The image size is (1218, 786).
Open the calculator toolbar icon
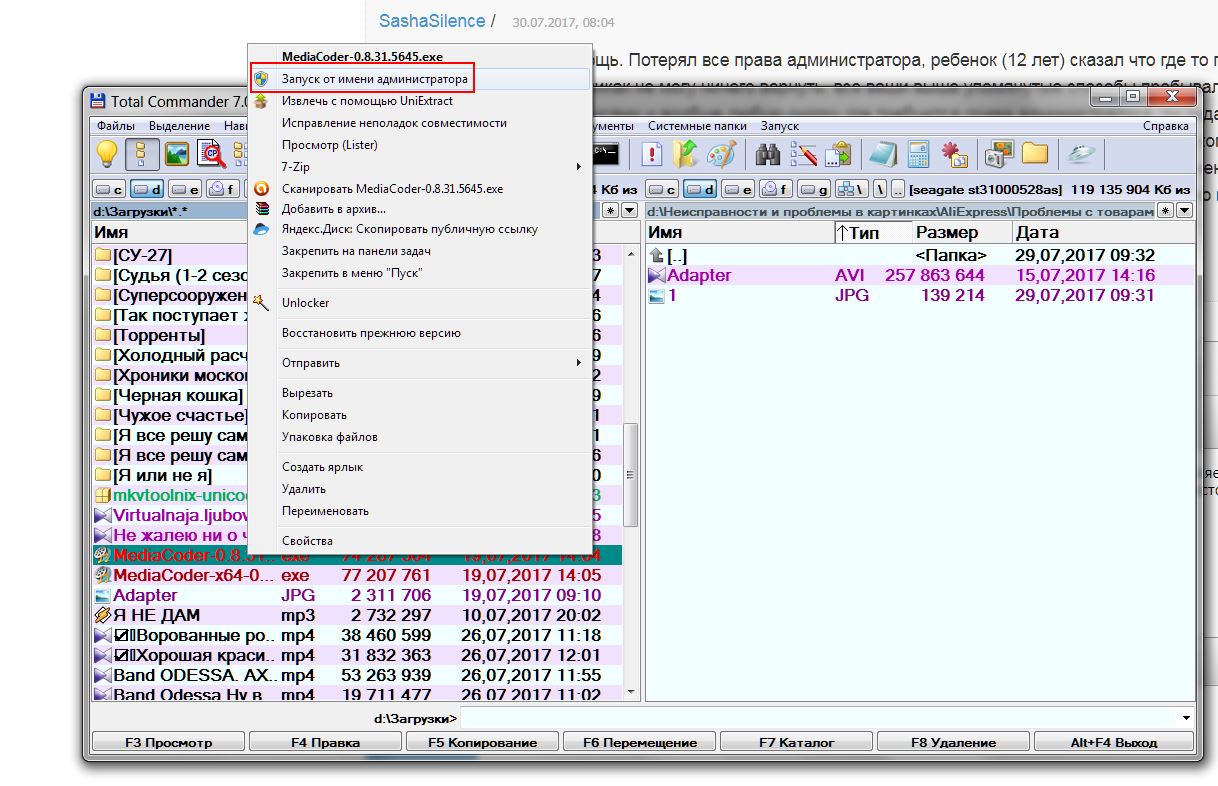[919, 153]
